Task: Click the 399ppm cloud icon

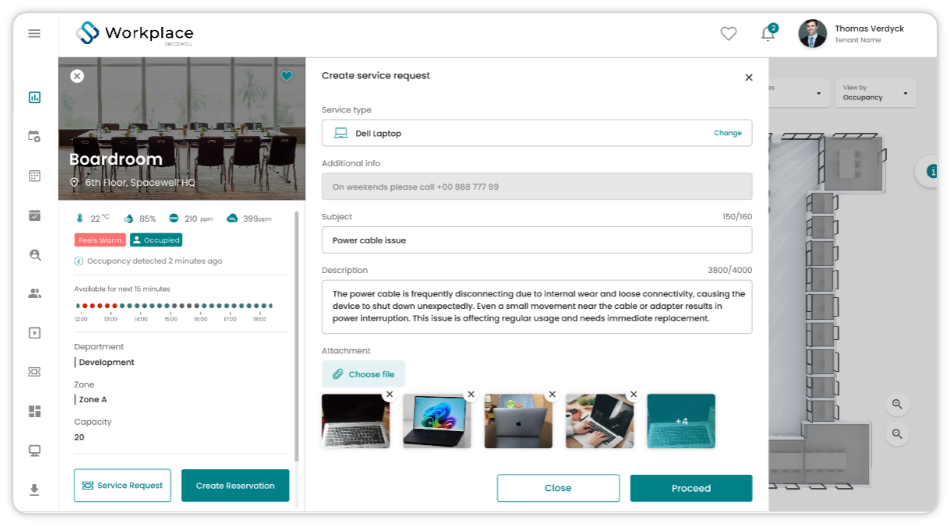Action: (x=232, y=218)
